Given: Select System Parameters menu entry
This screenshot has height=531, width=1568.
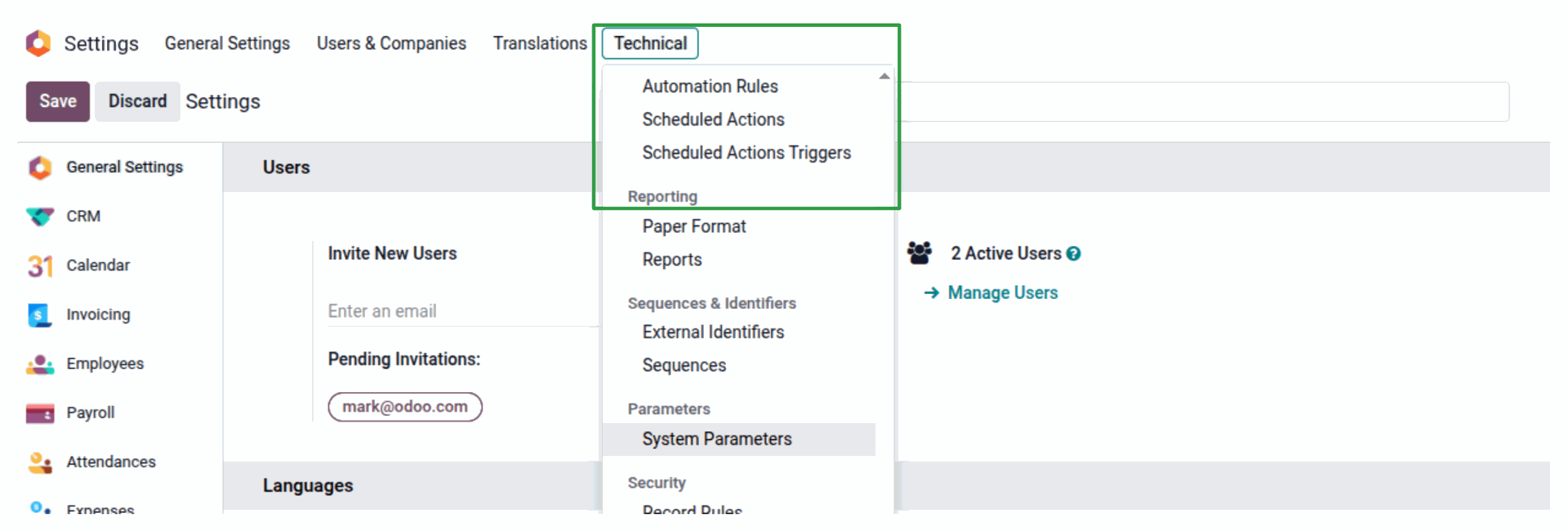Looking at the screenshot, I should pos(716,440).
